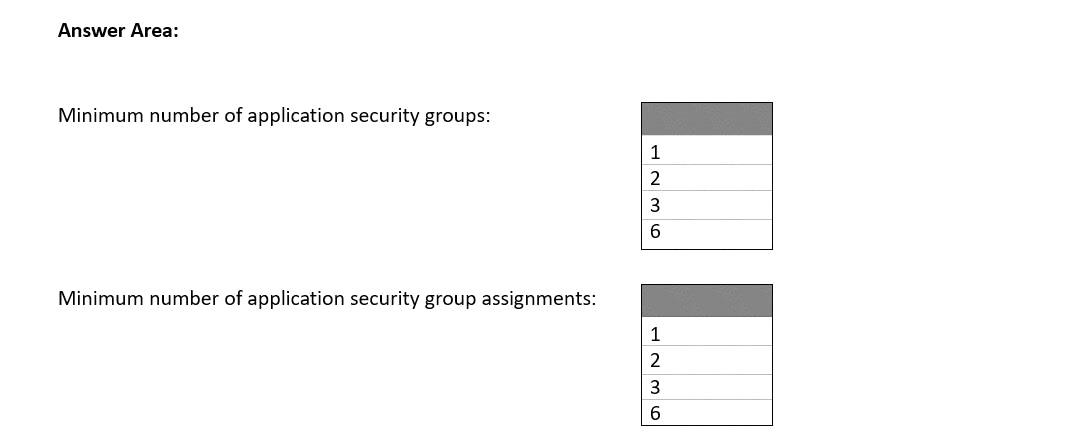Click the word 'Minimum' in the first question
Viewport: 1074px width, 445px height.
coord(101,116)
